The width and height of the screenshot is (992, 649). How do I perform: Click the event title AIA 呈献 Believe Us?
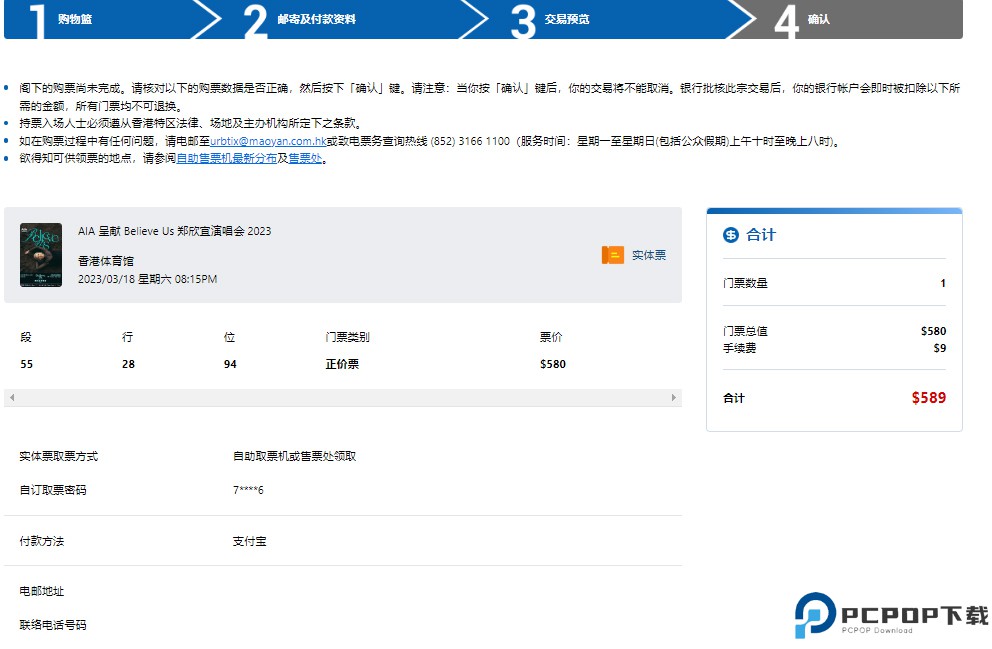tap(174, 231)
